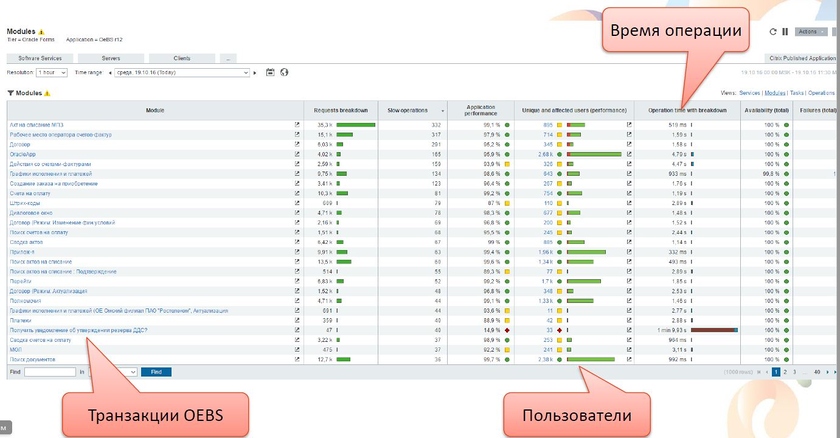Image resolution: width=840 pixels, height=438 pixels.
Task: Expand the Resolution dropdown
Action: click(51, 73)
